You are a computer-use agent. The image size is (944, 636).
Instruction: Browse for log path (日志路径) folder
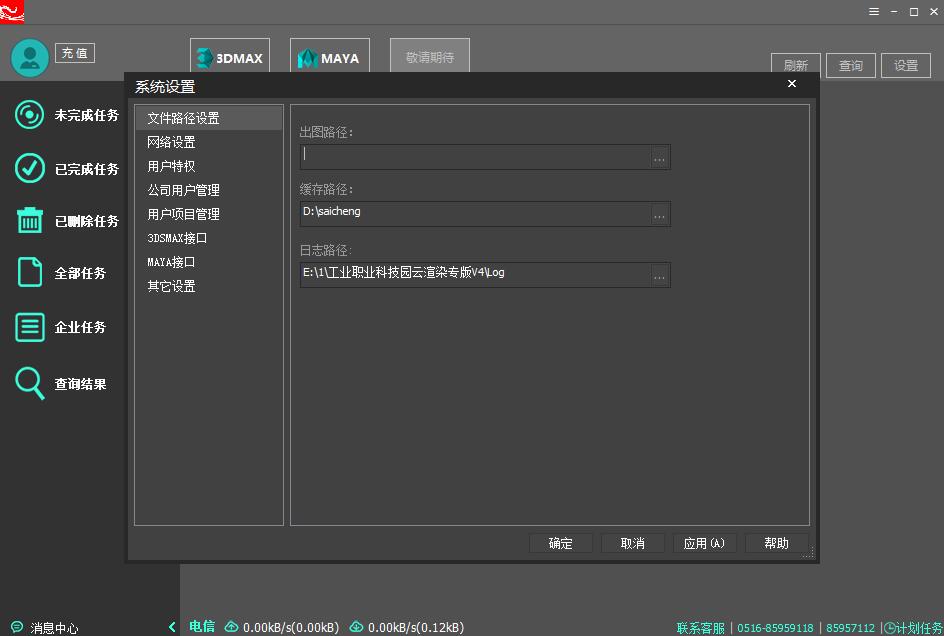[659, 275]
